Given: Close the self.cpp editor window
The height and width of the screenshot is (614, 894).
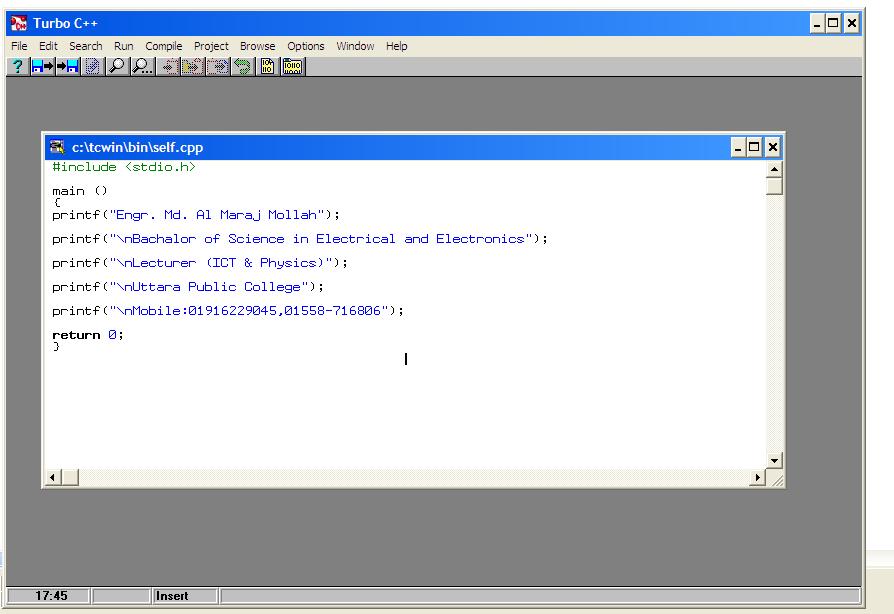Looking at the screenshot, I should 773,148.
